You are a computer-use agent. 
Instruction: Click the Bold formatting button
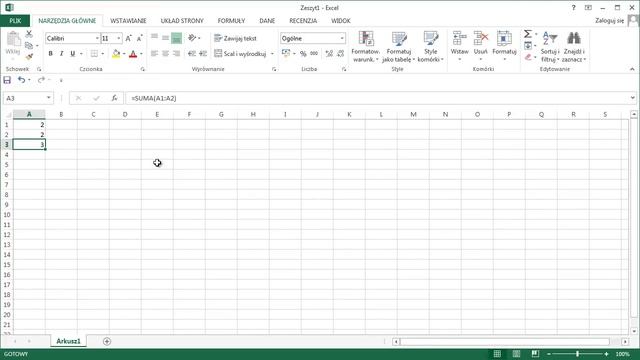coord(51,53)
